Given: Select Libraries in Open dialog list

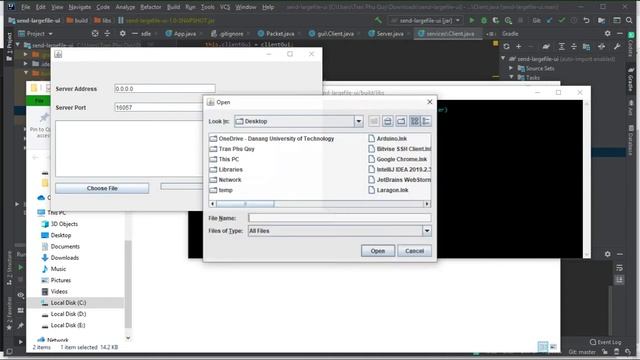Looking at the screenshot, I should tap(226, 169).
